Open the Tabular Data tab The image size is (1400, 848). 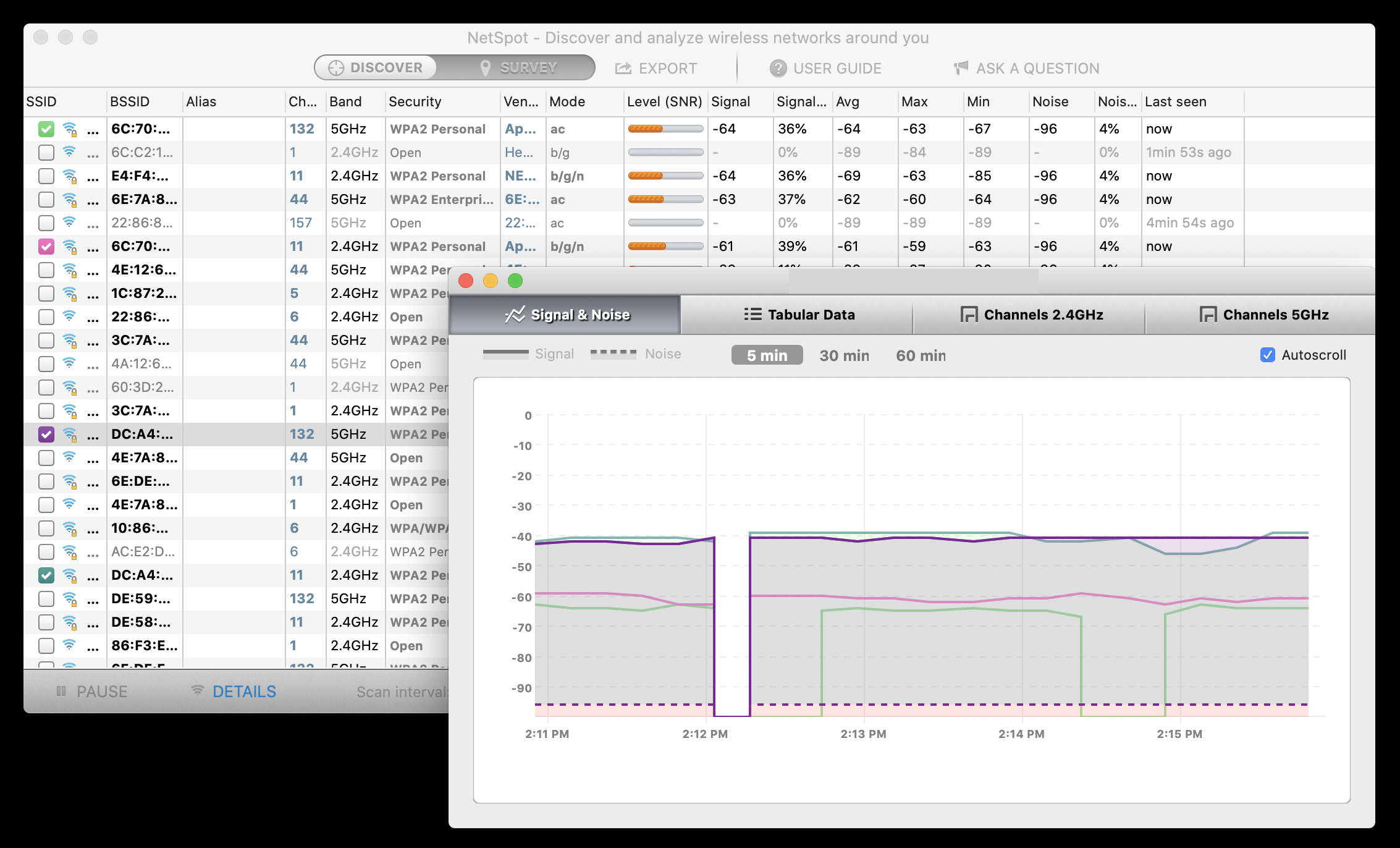pyautogui.click(x=797, y=315)
